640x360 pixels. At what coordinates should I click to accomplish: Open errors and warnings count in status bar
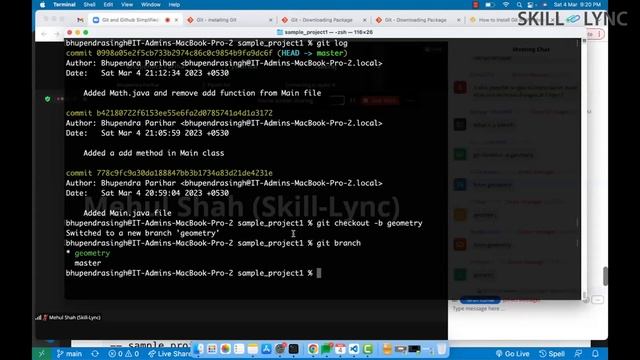(x=124, y=354)
